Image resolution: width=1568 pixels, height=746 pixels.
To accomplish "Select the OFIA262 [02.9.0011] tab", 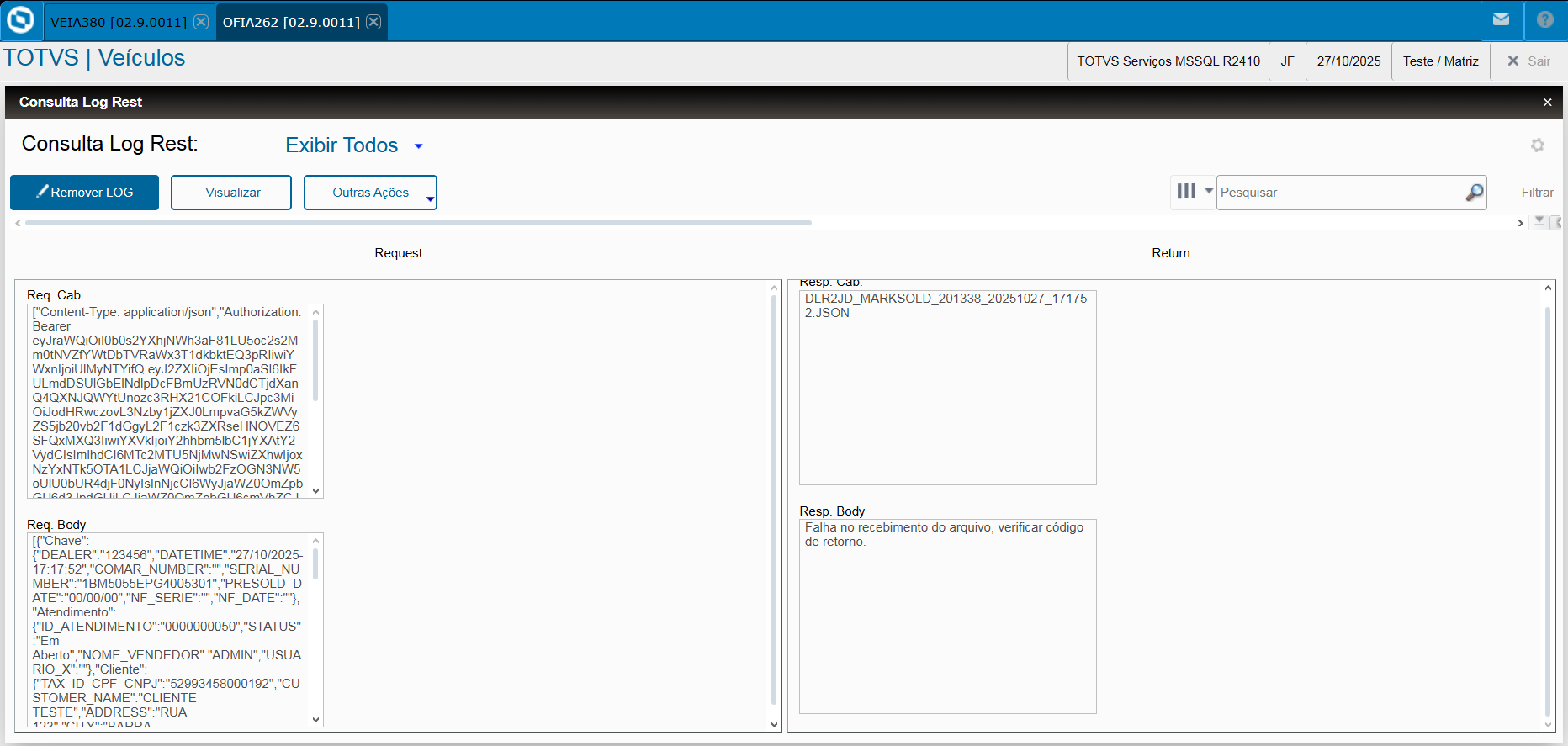I will pos(291,22).
